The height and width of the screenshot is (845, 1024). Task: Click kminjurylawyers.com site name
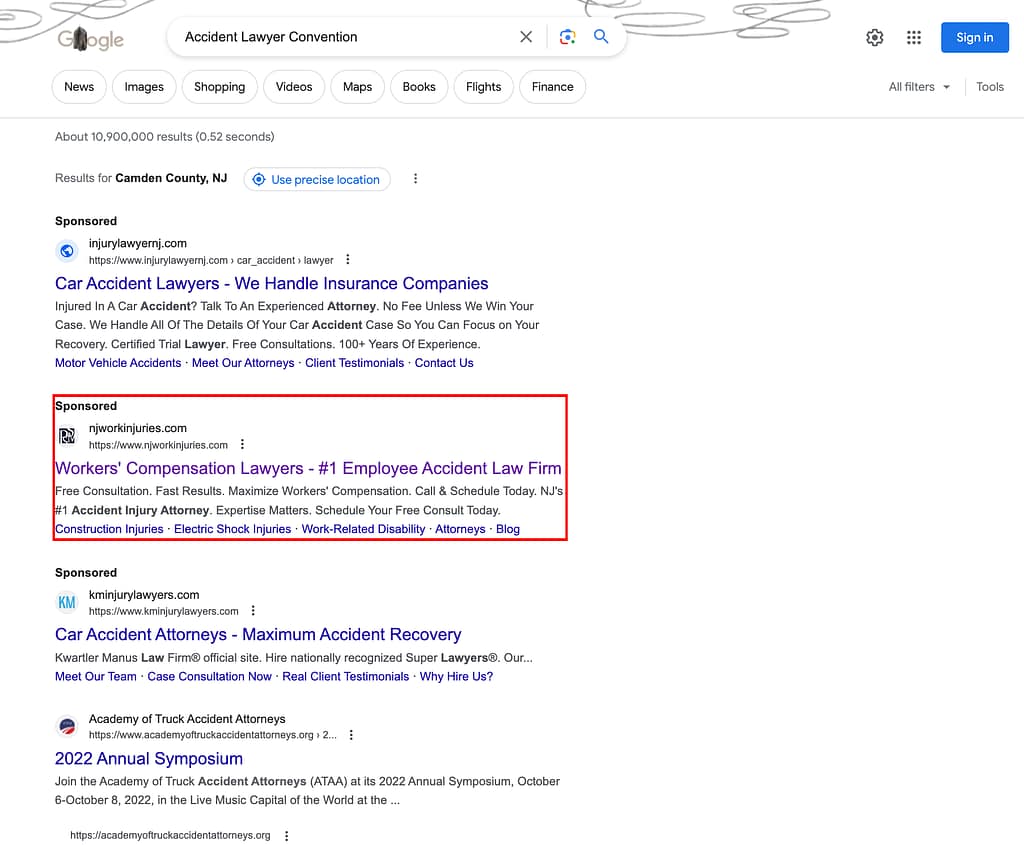(x=144, y=595)
